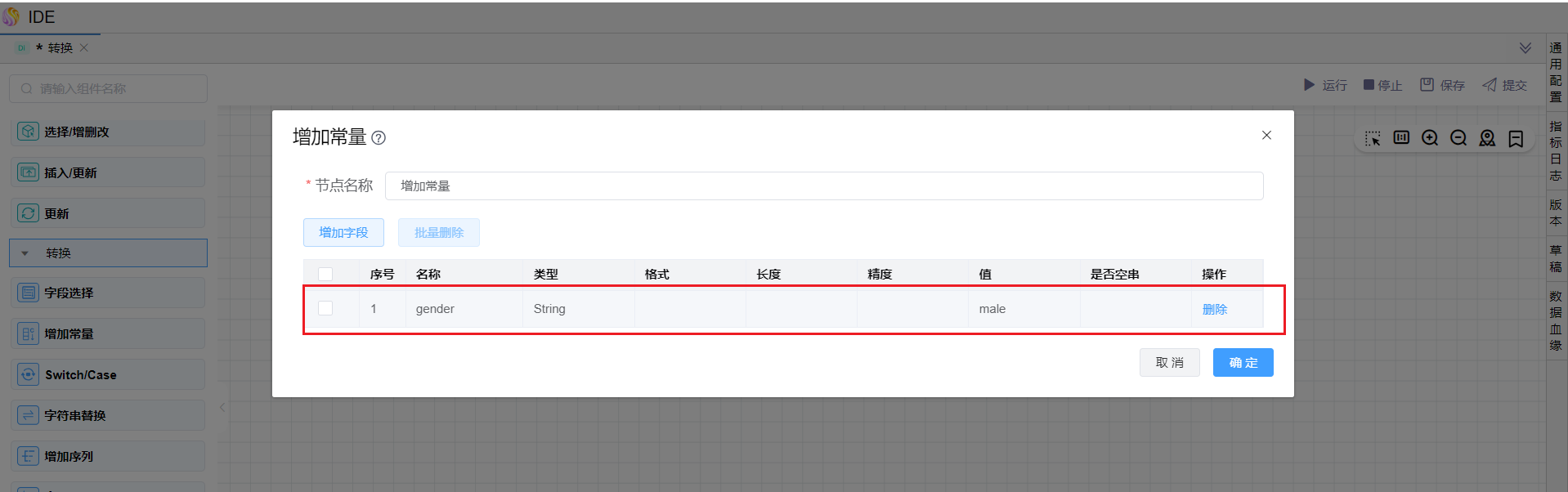This screenshot has width=1568, height=492.
Task: Click the zoom in magnifier icon
Action: click(1430, 138)
